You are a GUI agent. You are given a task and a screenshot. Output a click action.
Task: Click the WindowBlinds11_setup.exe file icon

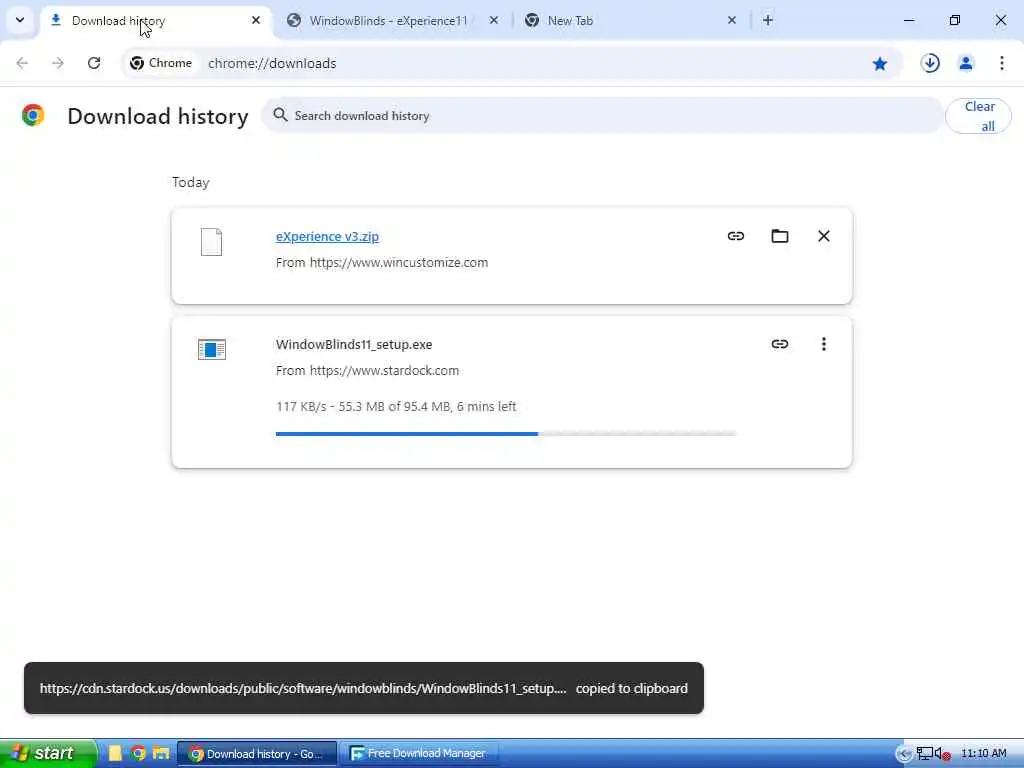tap(212, 349)
